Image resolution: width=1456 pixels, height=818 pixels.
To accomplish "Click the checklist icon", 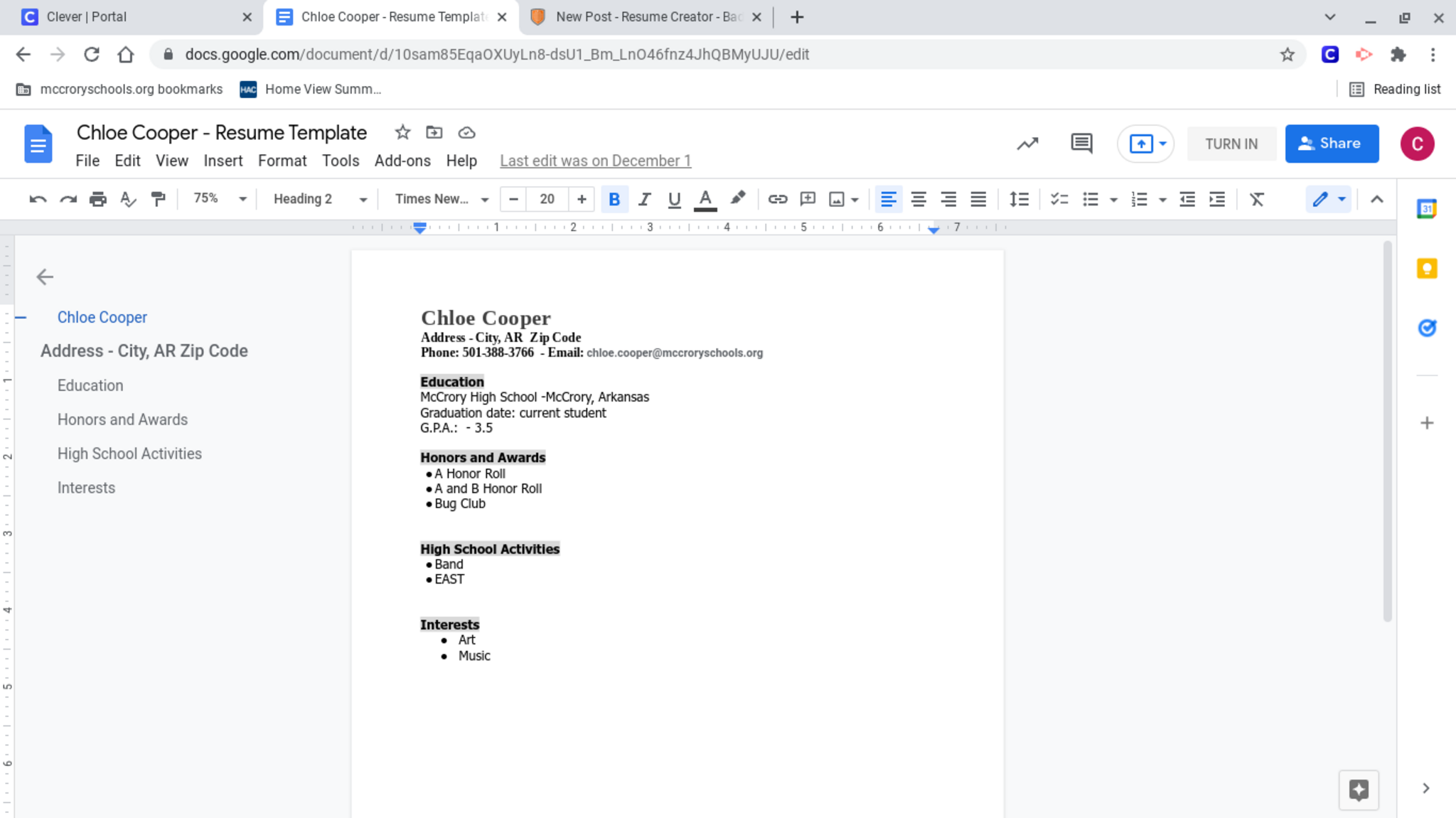I will (1059, 200).
